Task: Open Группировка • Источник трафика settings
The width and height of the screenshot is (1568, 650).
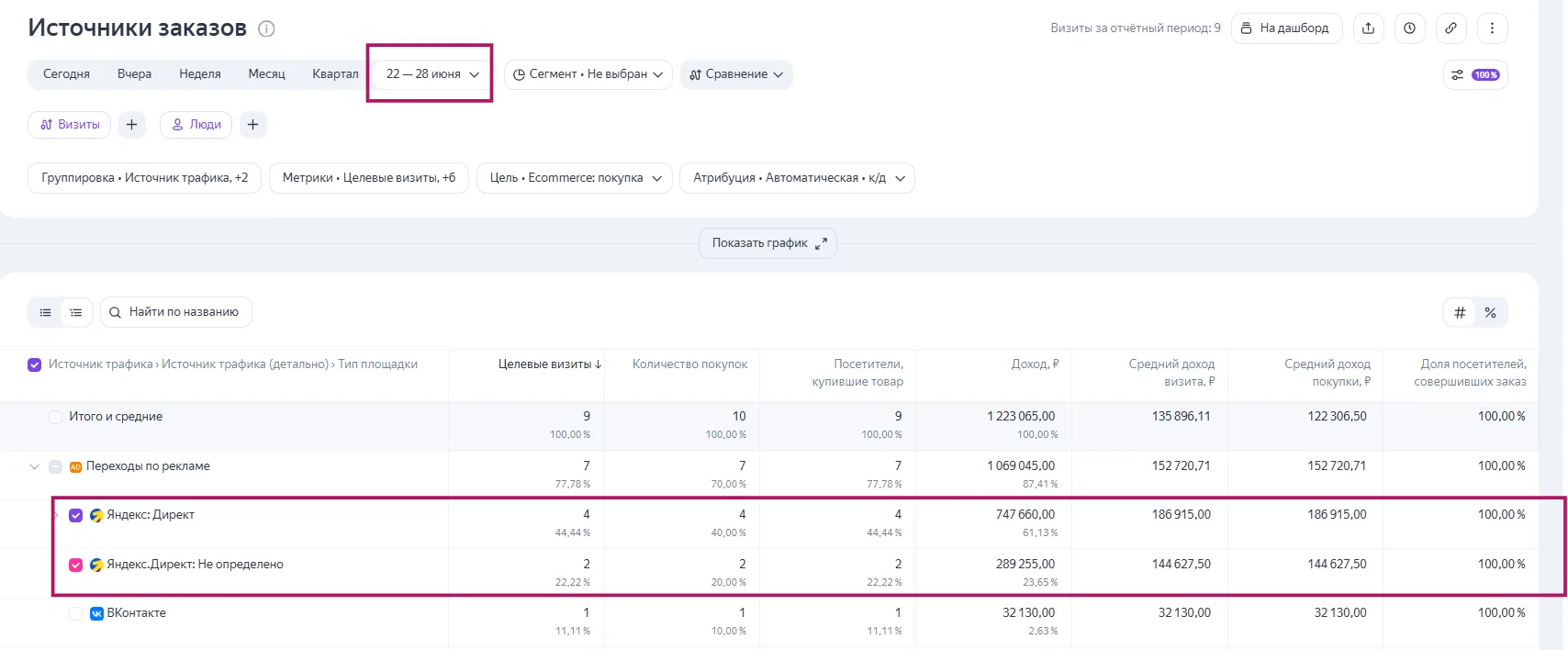Action: point(144,178)
